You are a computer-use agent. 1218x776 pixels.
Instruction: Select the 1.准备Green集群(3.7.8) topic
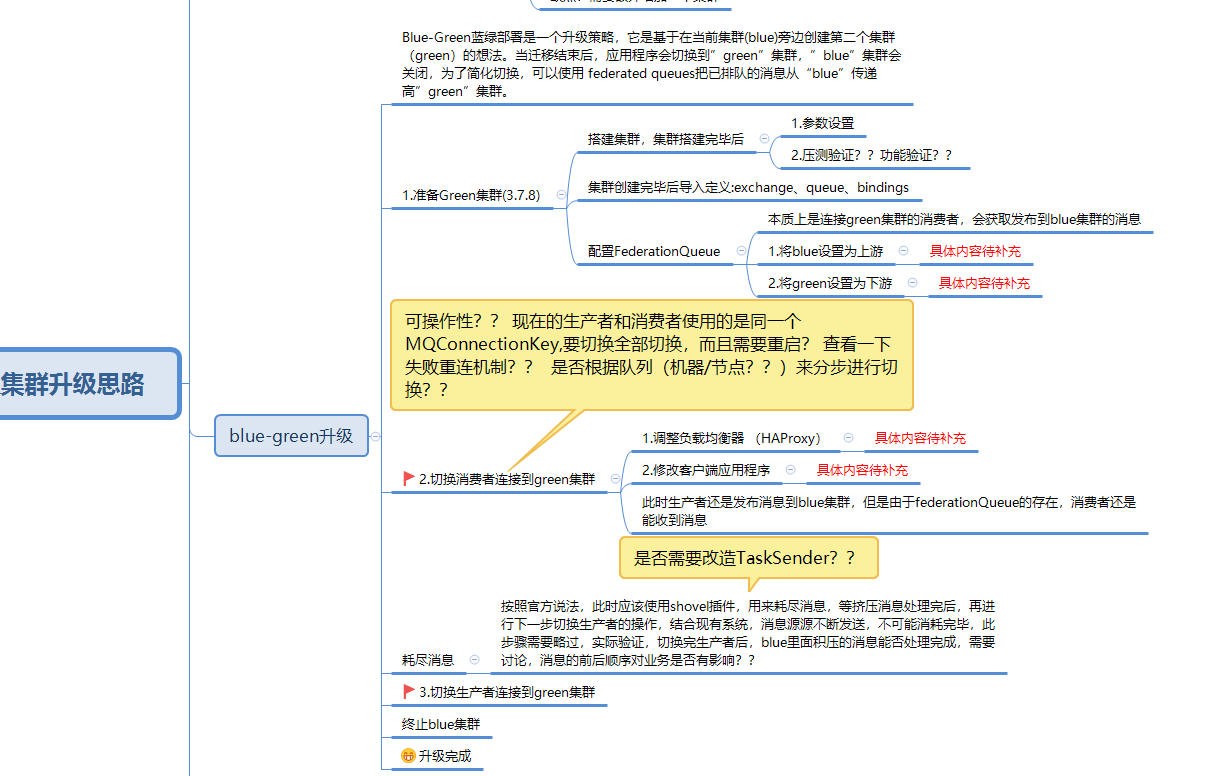(x=471, y=195)
